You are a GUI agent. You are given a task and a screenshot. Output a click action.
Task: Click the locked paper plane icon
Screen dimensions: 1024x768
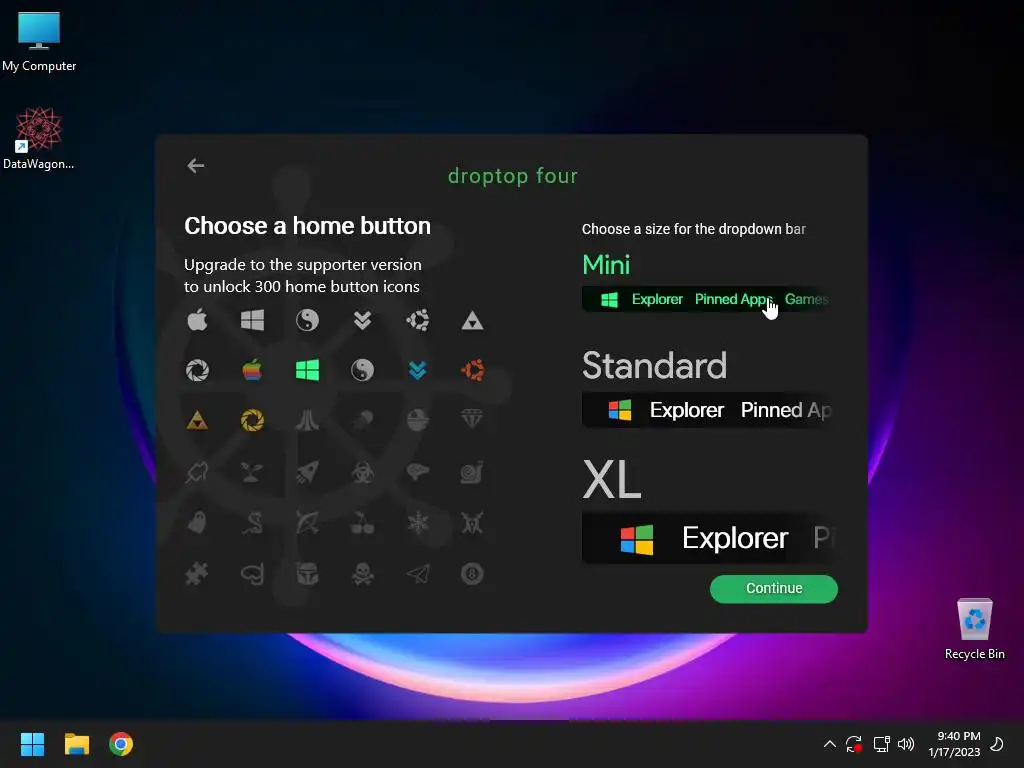[x=417, y=574]
